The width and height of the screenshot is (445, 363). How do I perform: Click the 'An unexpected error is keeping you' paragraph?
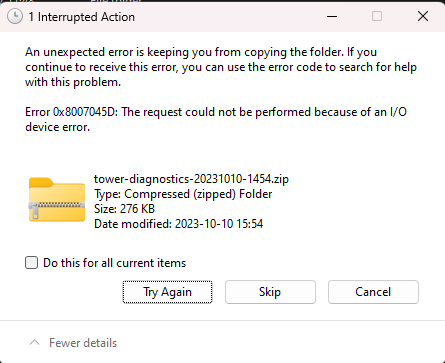tap(221, 67)
